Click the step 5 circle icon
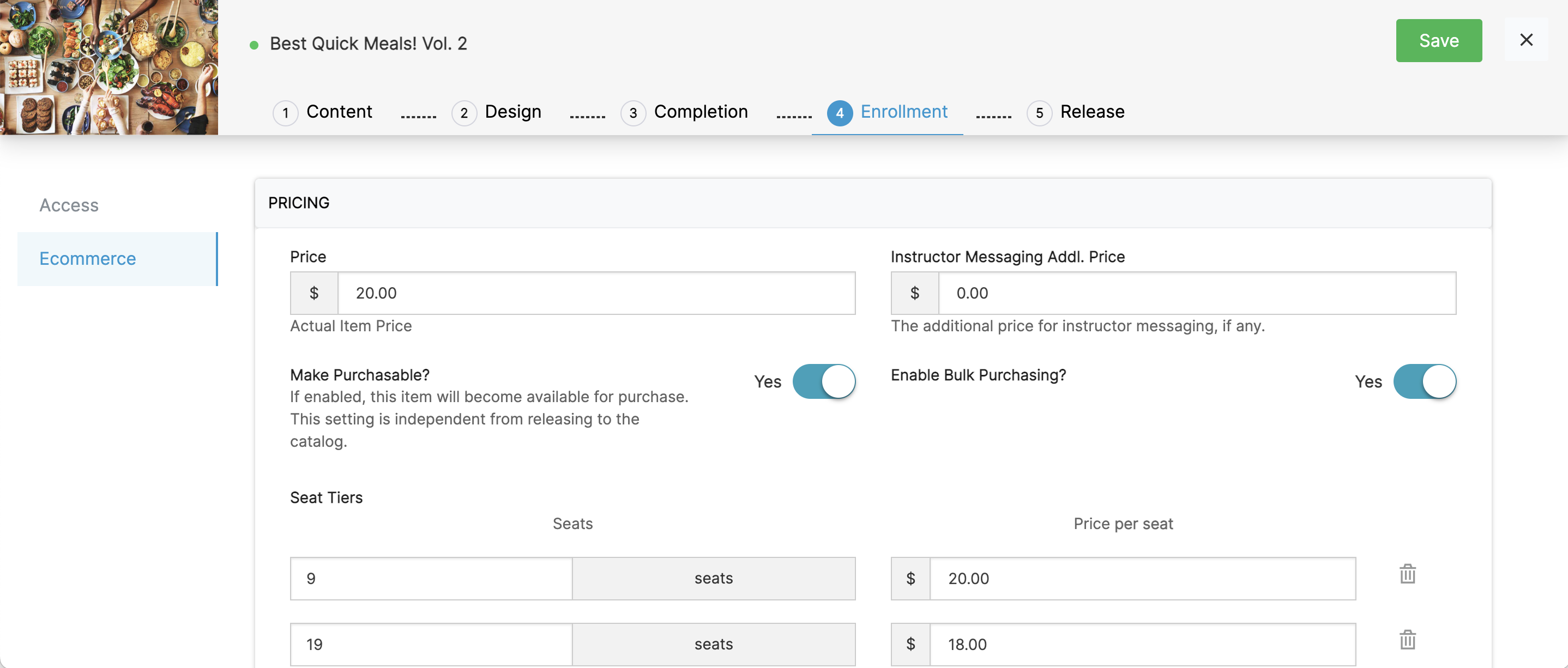 coord(1039,113)
